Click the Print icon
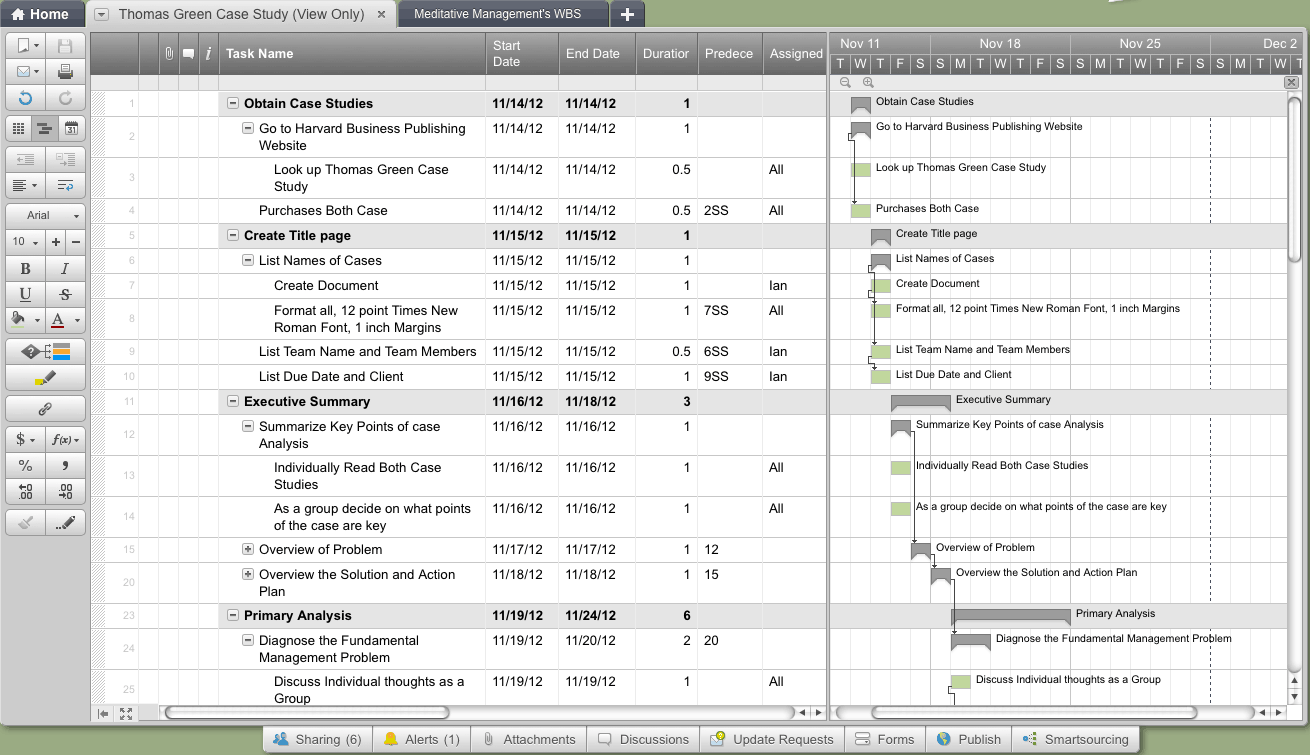Screen dimensions: 1310x755 pos(65,72)
